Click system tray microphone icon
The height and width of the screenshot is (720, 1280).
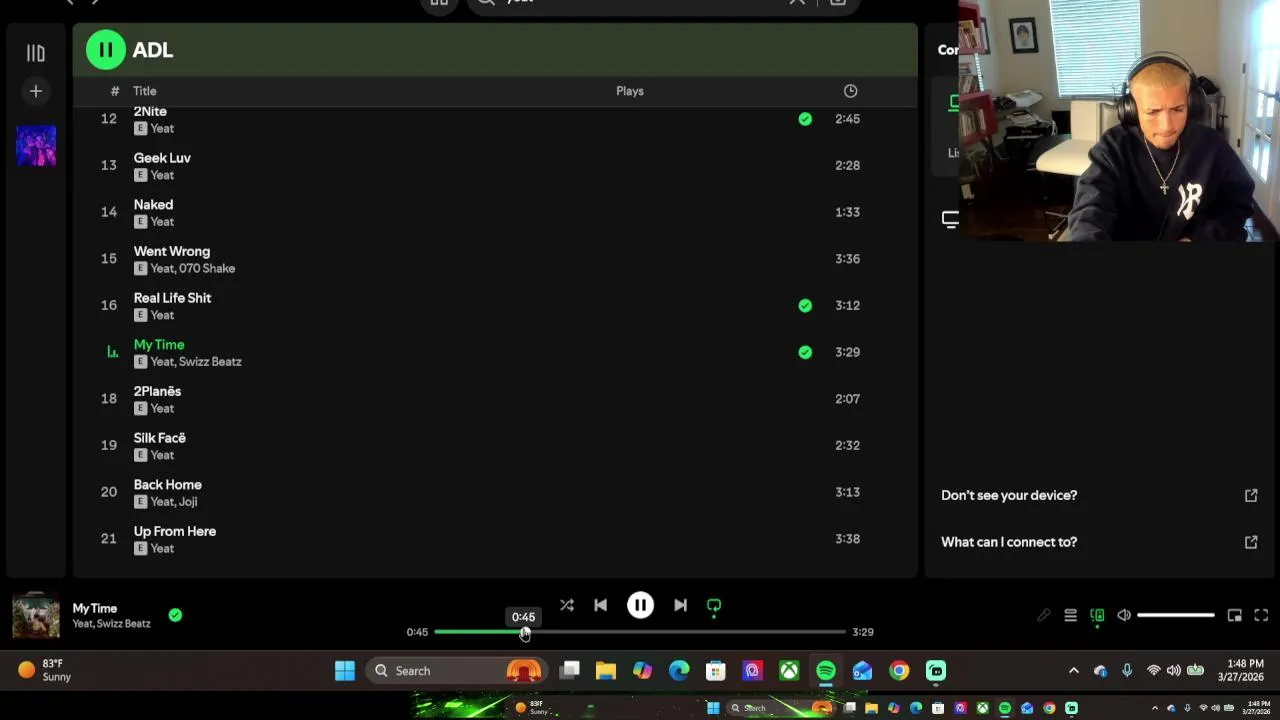point(1127,671)
